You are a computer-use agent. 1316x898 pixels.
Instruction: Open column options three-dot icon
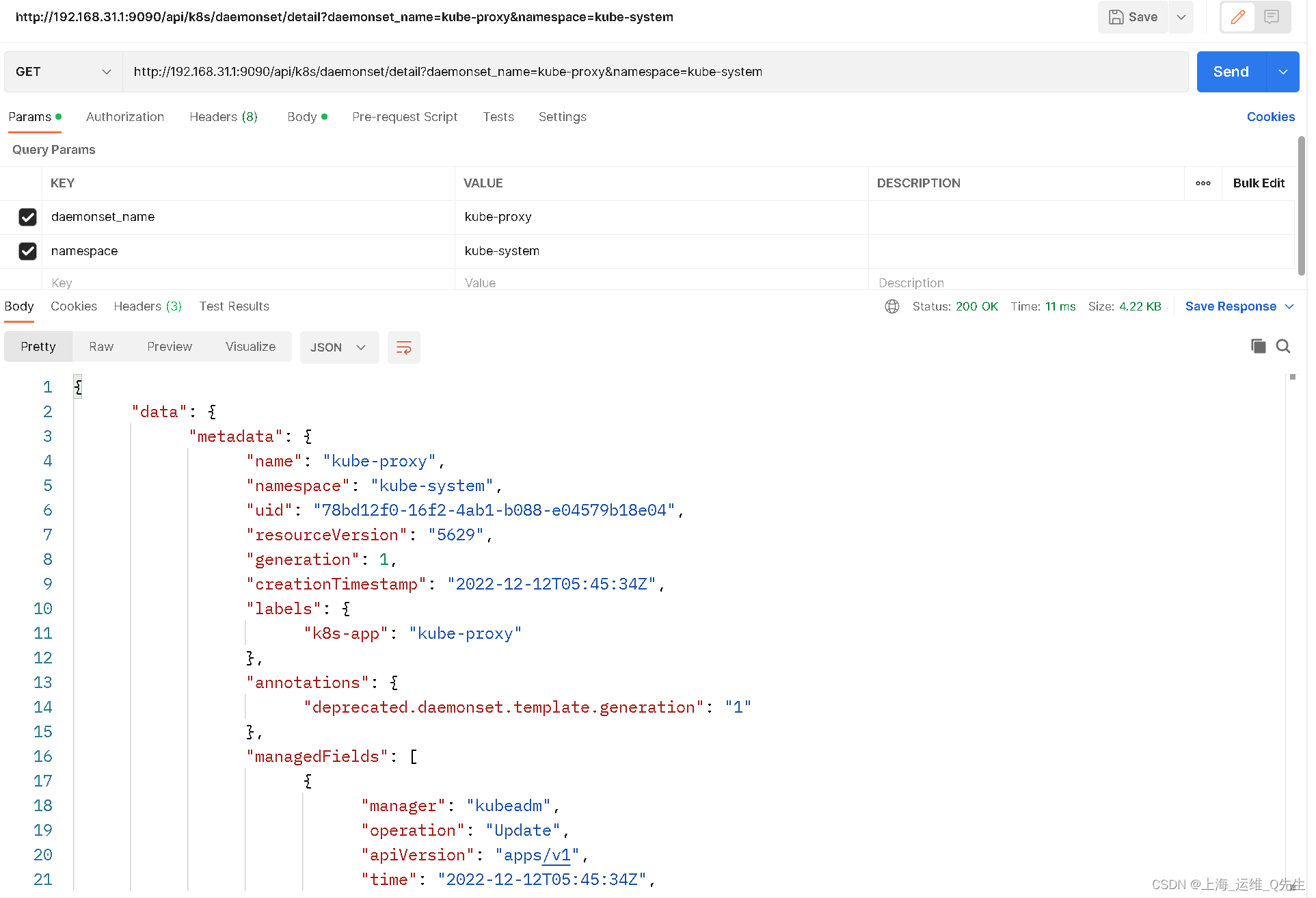coord(1203,183)
